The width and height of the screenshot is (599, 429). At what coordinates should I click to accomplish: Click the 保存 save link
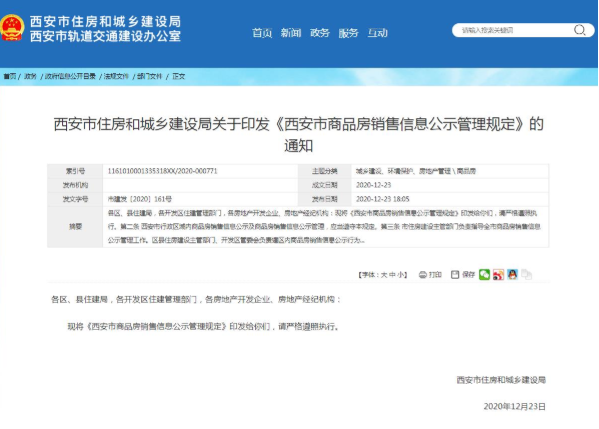[468, 275]
